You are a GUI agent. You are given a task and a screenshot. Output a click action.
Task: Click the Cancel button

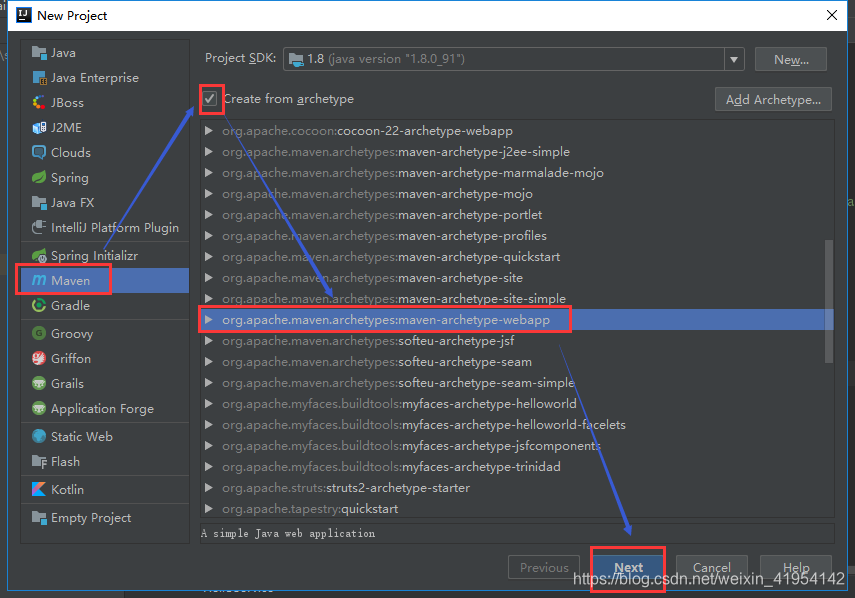click(712, 567)
